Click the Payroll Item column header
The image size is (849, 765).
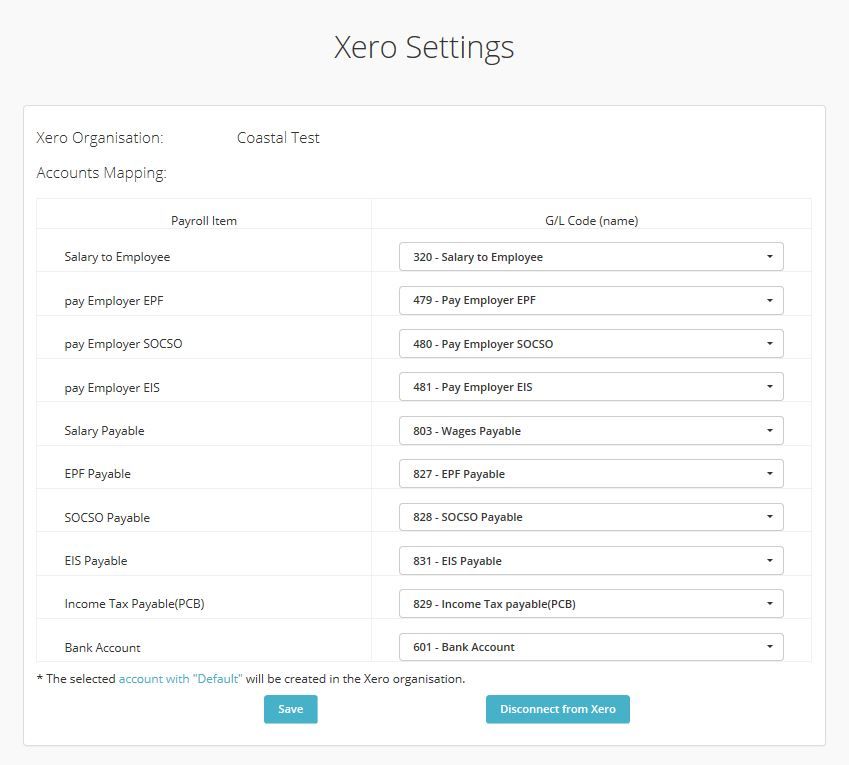tap(204, 221)
